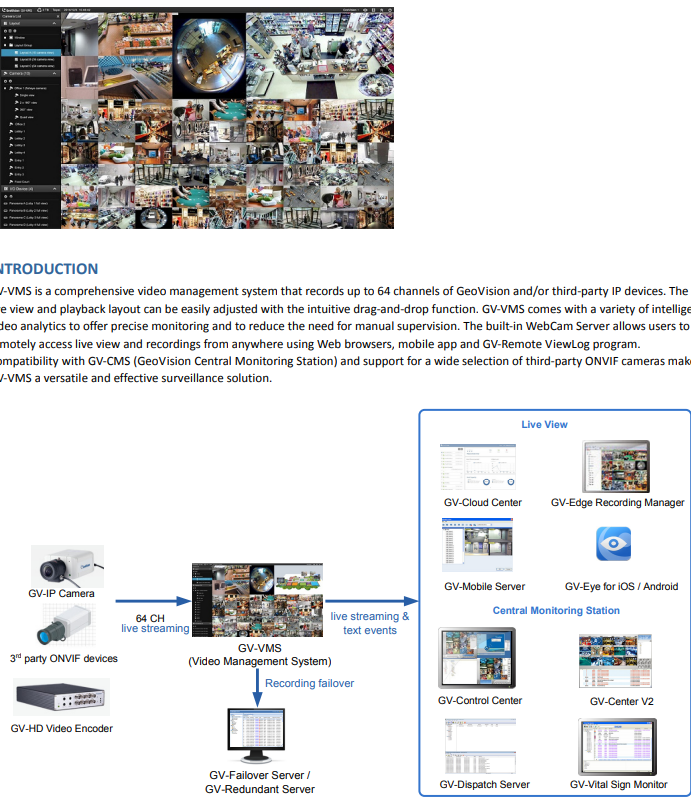Click the GV-Eye blue eye app icon

[613, 543]
